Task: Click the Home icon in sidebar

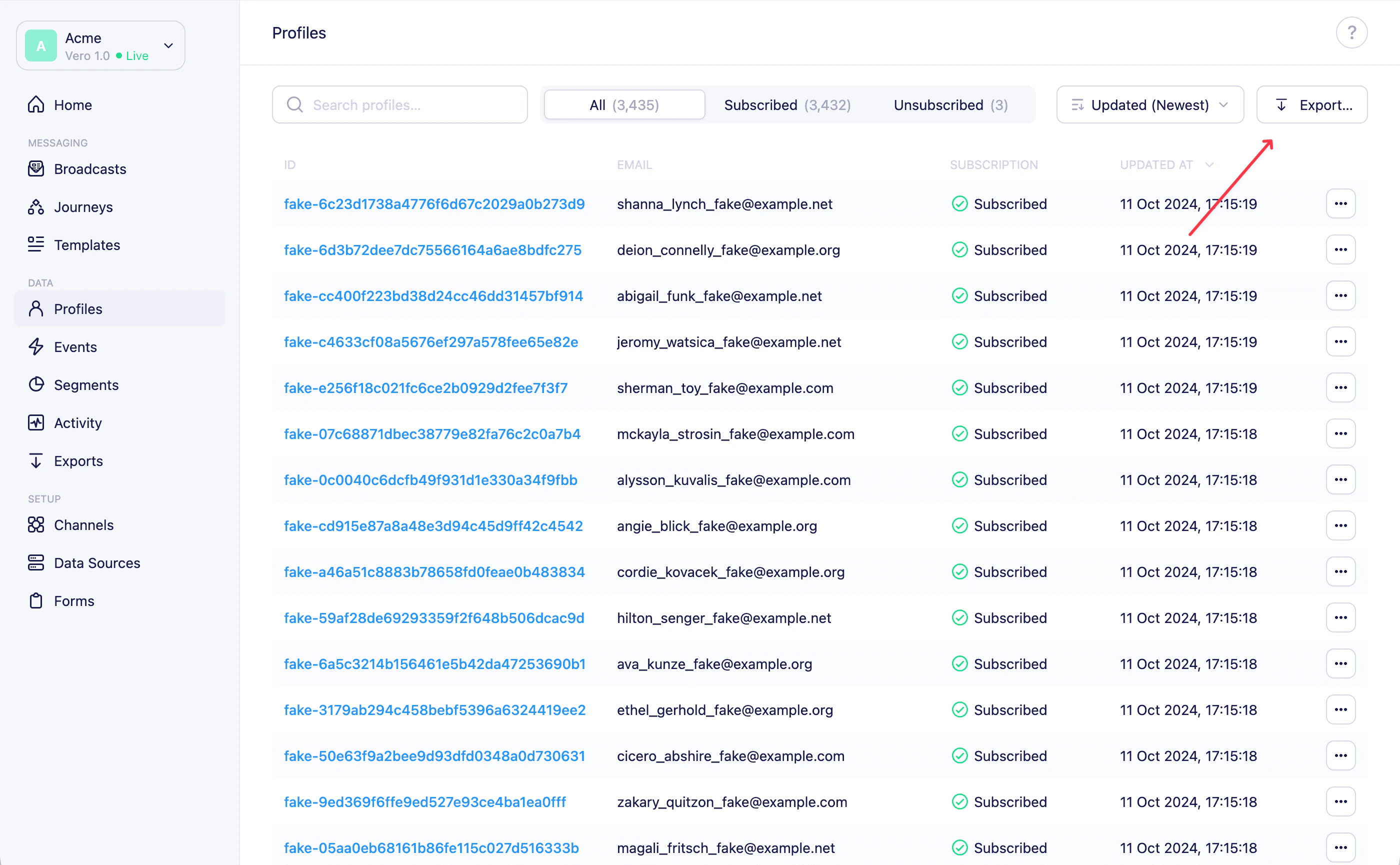Action: (x=36, y=104)
